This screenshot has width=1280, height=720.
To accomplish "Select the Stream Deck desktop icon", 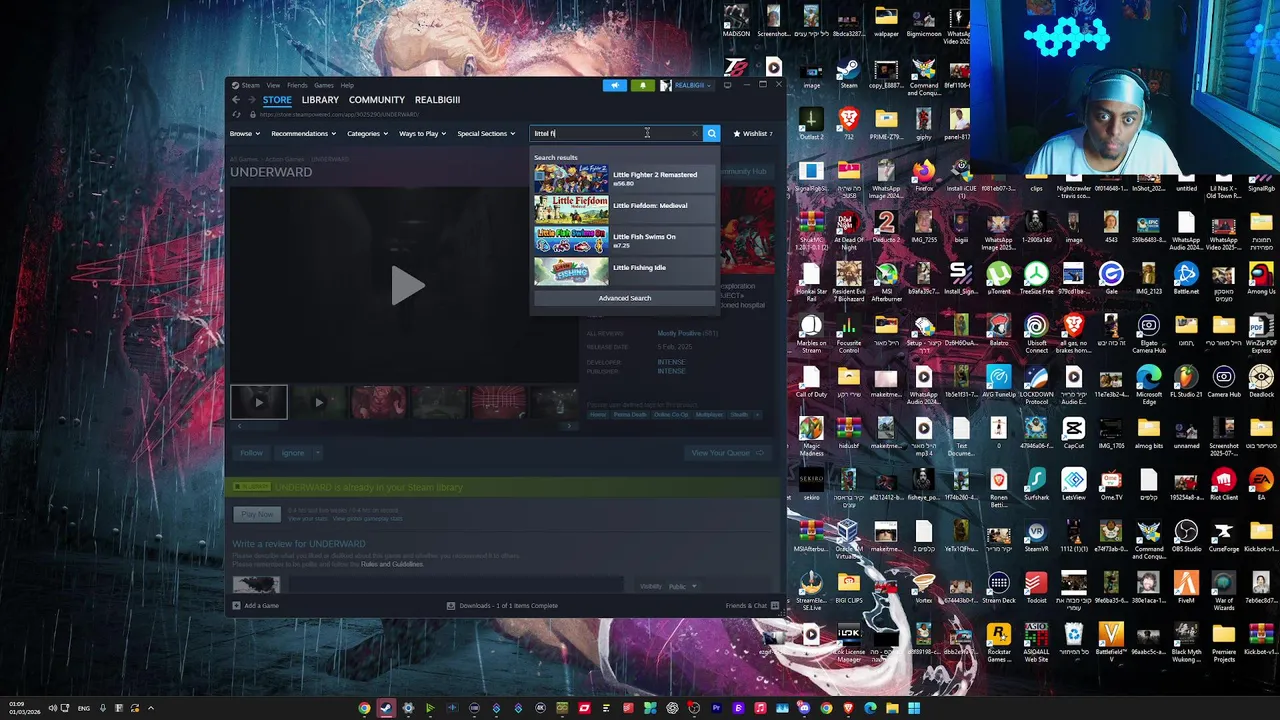I will 998,587.
